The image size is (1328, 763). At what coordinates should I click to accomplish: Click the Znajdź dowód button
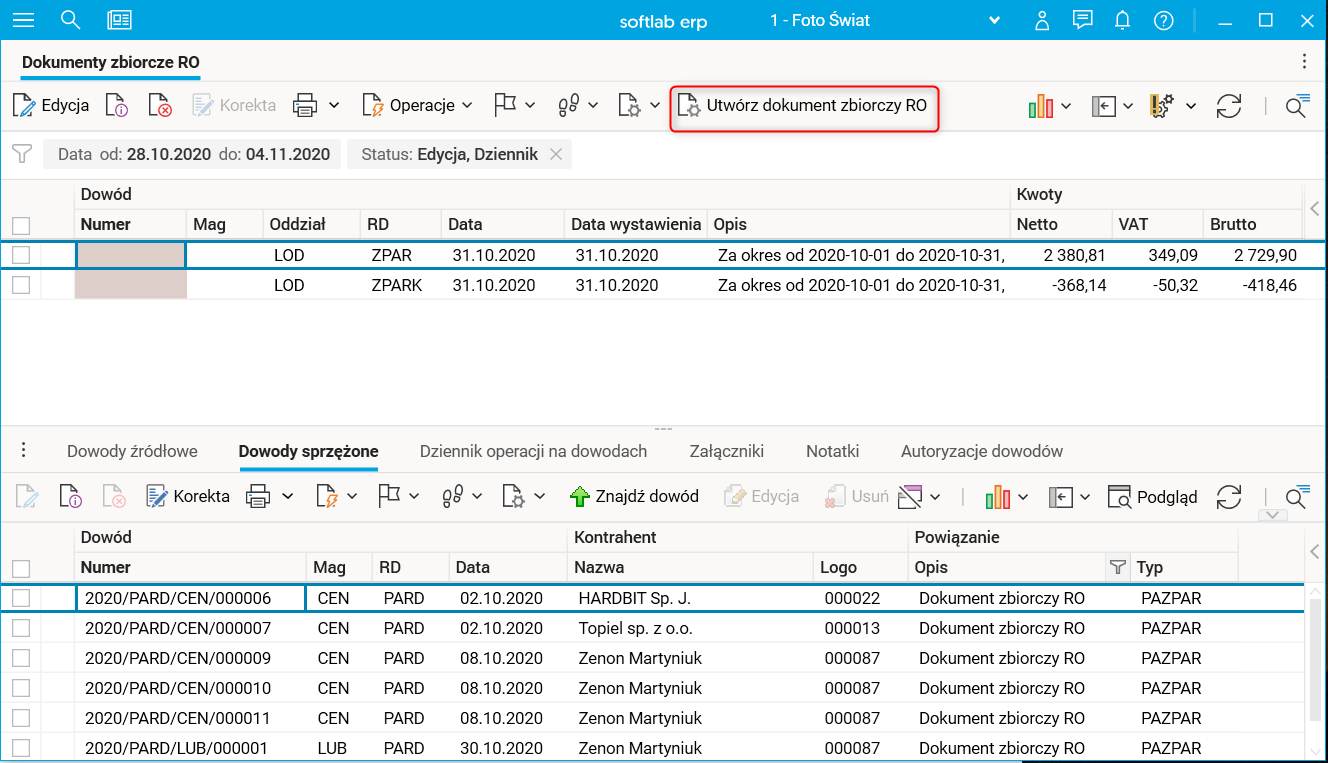(x=634, y=496)
